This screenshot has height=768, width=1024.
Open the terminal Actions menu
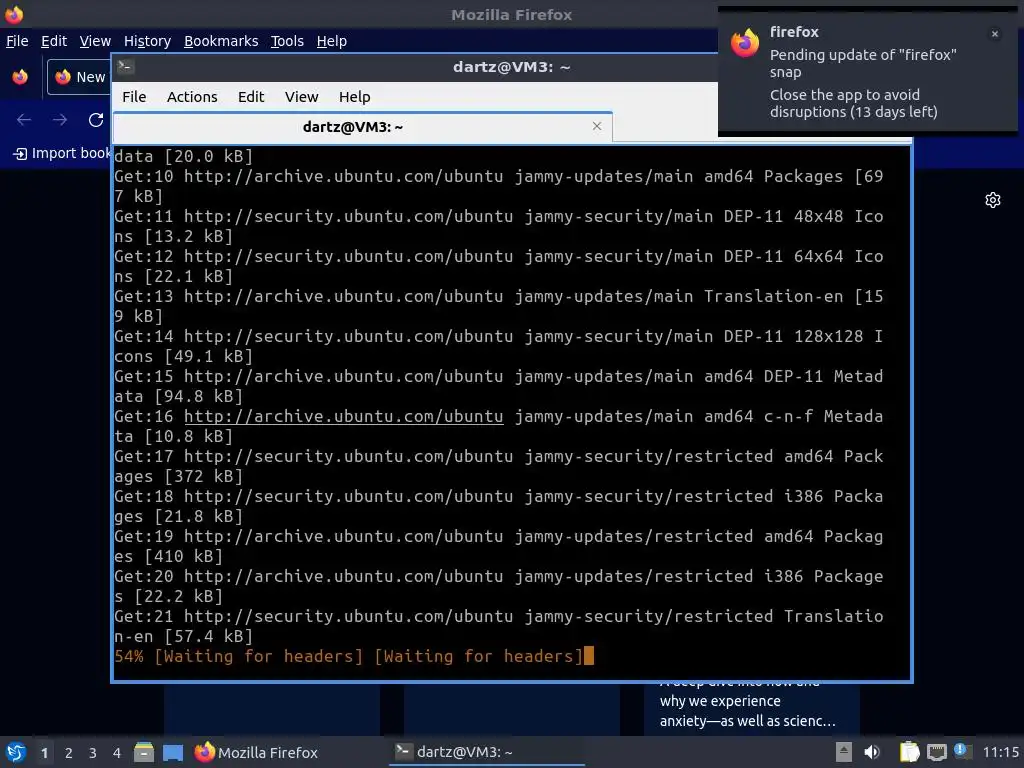click(x=192, y=97)
